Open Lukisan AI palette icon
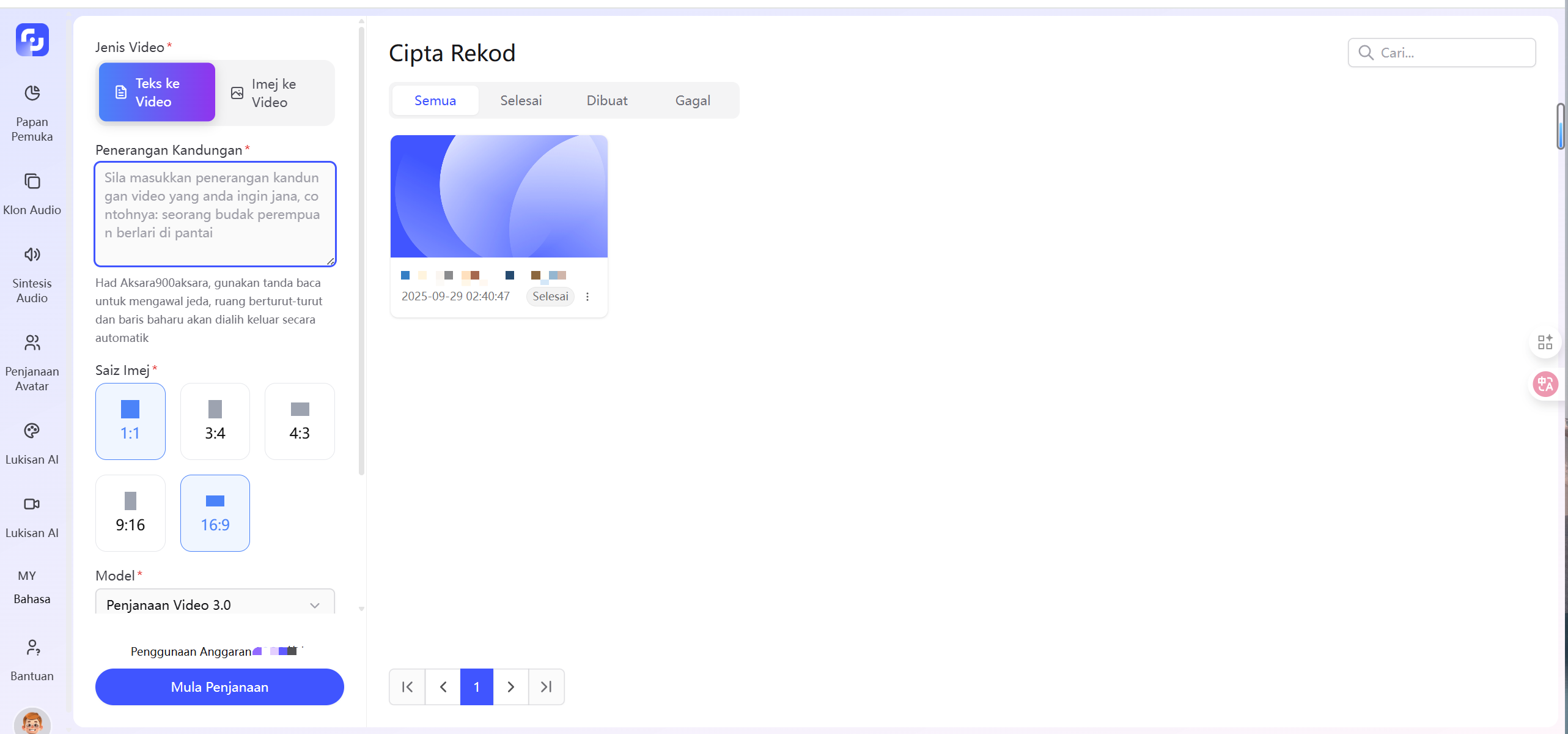 click(x=32, y=431)
